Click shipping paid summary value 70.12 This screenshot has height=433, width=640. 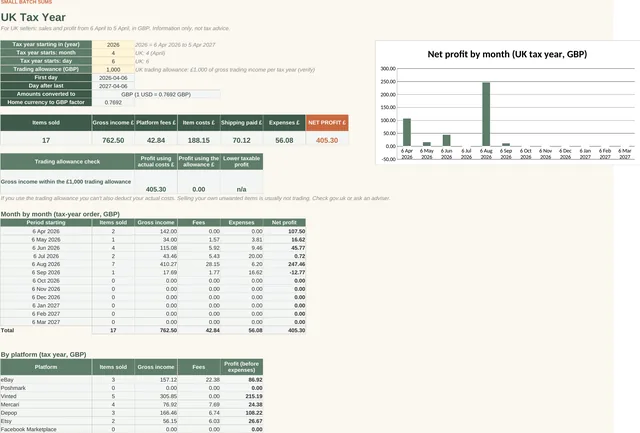242,140
